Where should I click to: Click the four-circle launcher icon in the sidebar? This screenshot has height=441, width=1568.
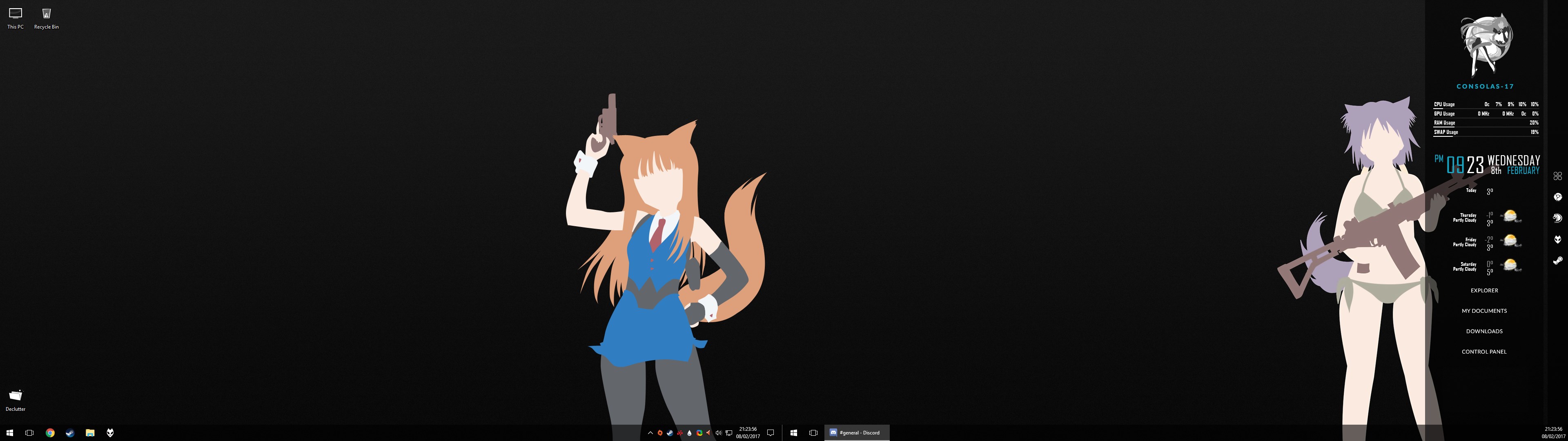pyautogui.click(x=1558, y=176)
